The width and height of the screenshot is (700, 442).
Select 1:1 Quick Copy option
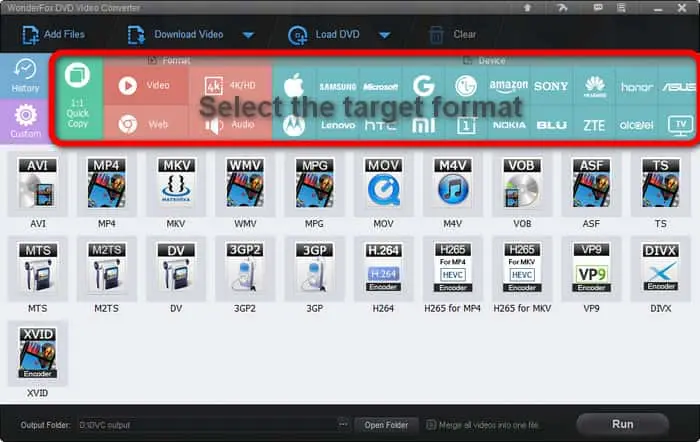point(78,98)
